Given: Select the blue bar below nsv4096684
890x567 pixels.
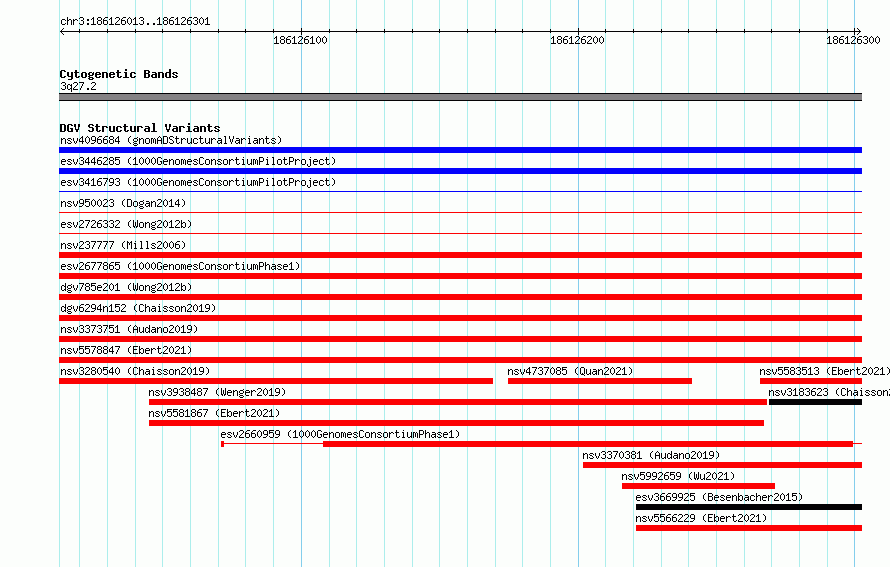Looking at the screenshot, I should coord(460,150).
